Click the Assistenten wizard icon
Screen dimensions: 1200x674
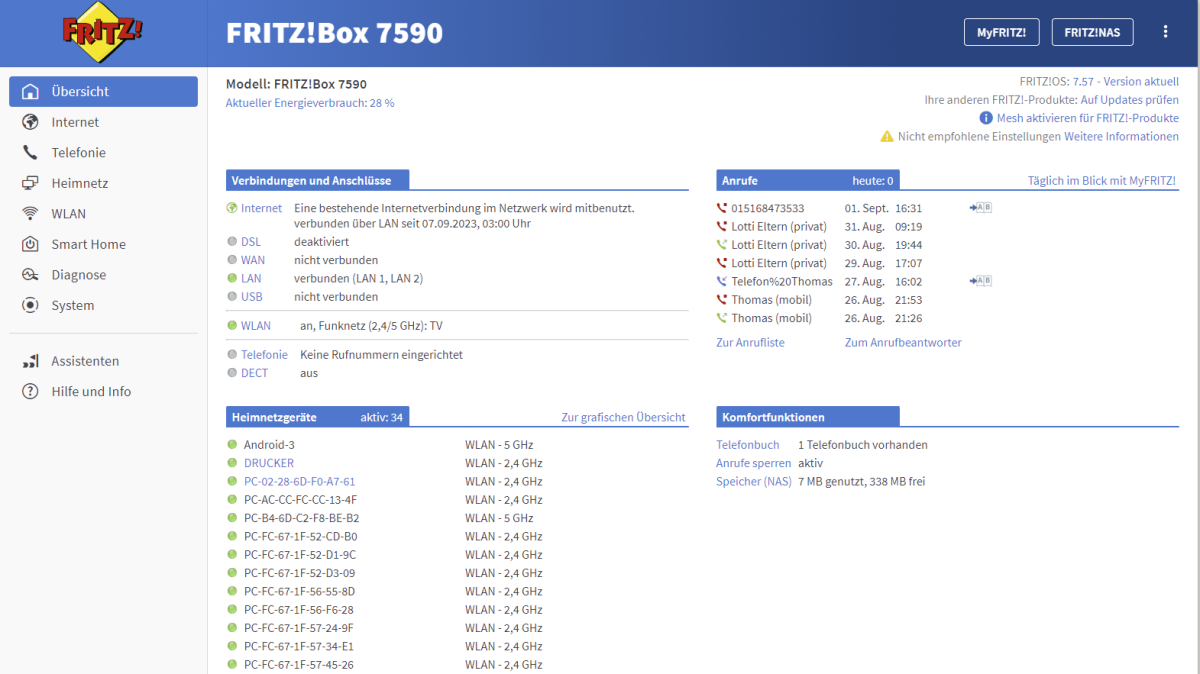(30, 361)
